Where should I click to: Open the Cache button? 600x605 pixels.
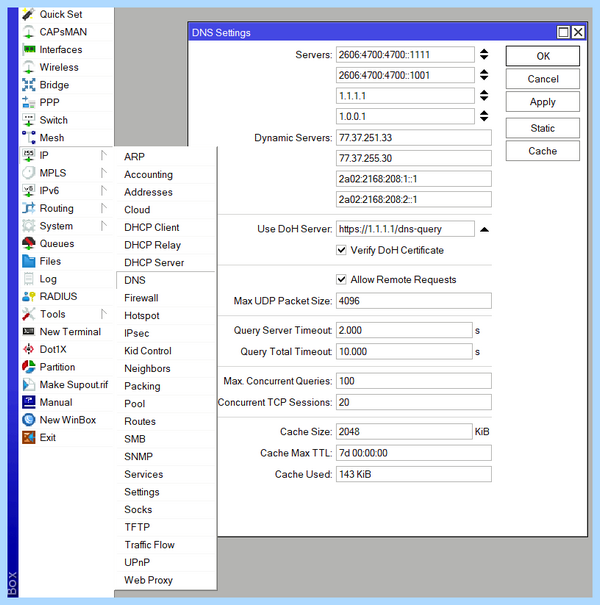(x=543, y=151)
